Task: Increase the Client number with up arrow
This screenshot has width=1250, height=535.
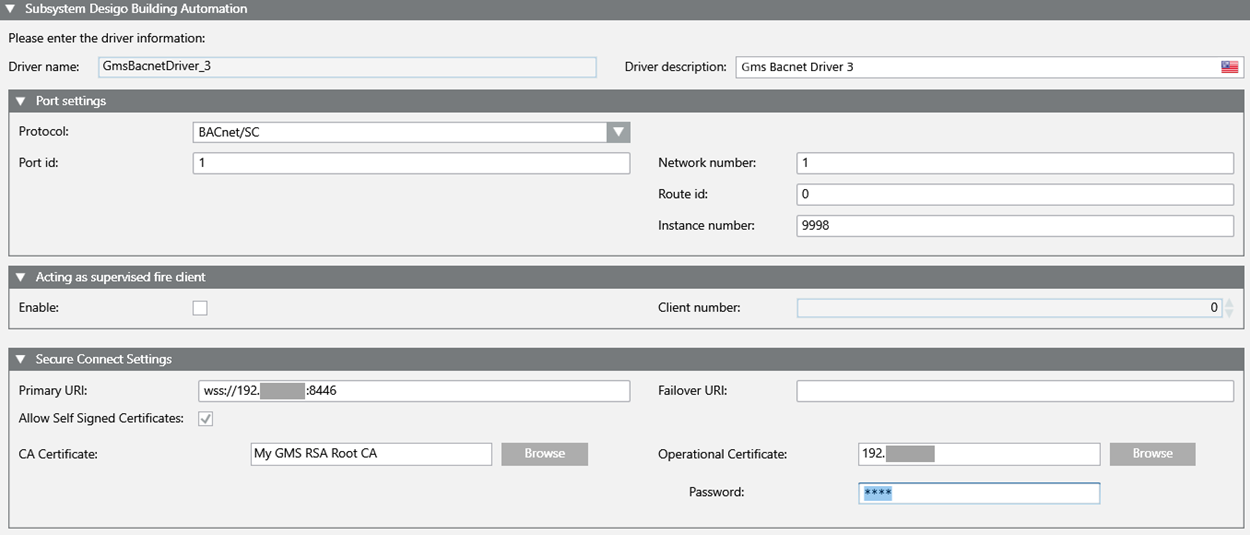Action: tap(1229, 302)
